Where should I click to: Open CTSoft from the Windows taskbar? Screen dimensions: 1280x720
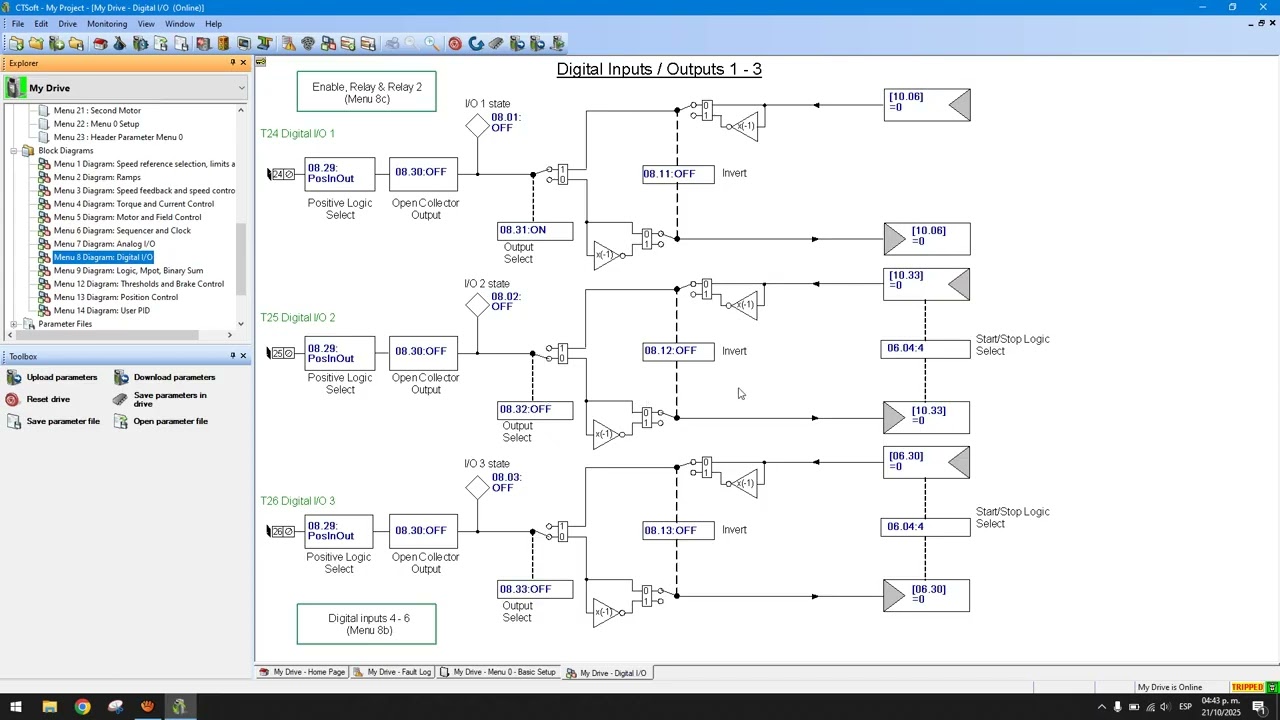point(179,707)
